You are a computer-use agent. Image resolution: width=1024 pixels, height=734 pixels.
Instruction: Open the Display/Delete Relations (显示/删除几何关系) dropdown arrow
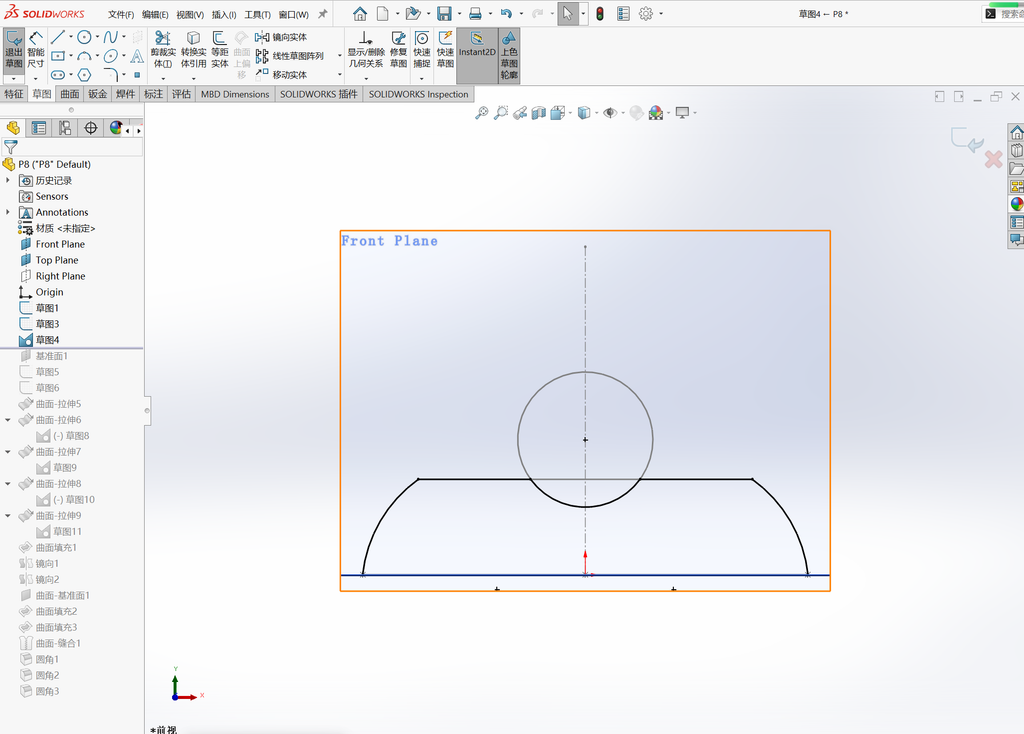(x=366, y=79)
